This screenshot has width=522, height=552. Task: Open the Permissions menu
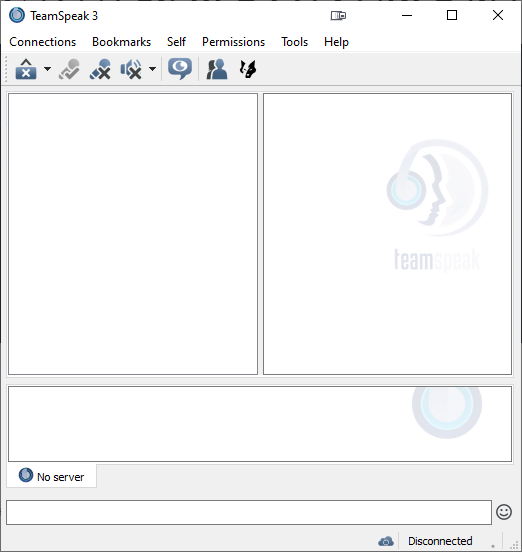coord(233,42)
